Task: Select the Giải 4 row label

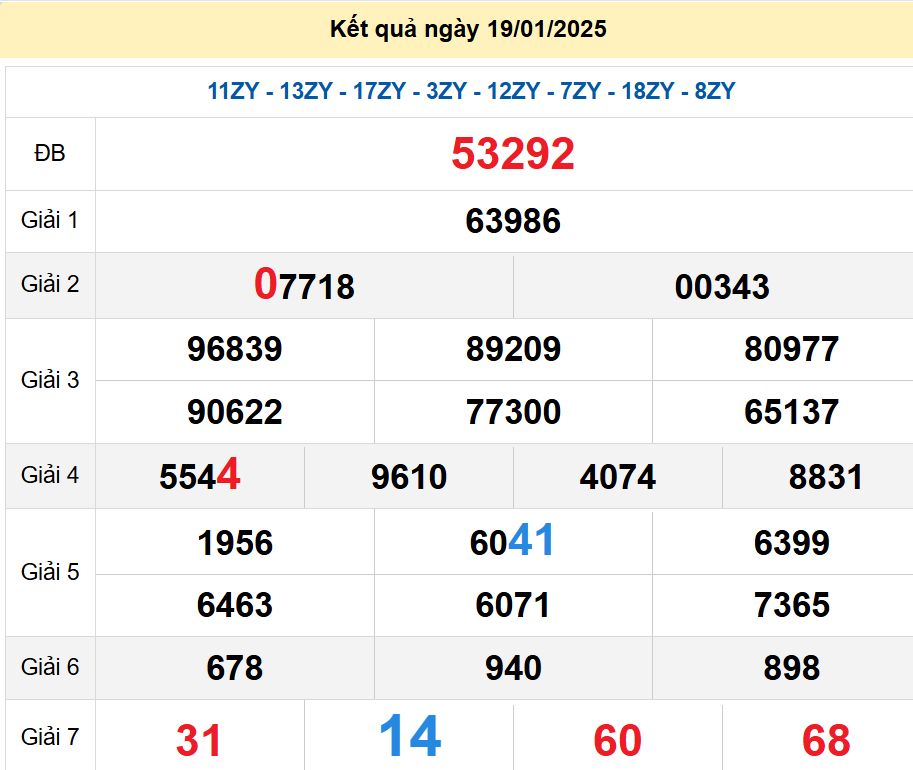Action: pyautogui.click(x=50, y=475)
